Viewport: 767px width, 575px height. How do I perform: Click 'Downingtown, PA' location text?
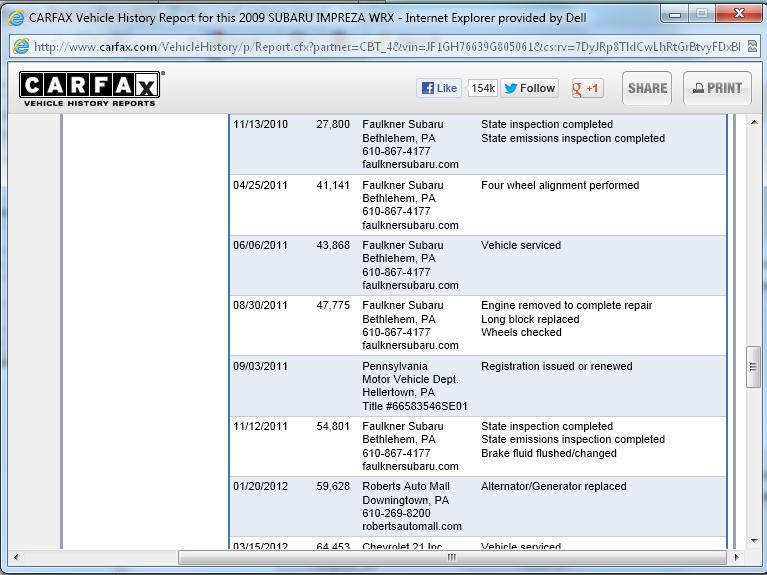406,500
